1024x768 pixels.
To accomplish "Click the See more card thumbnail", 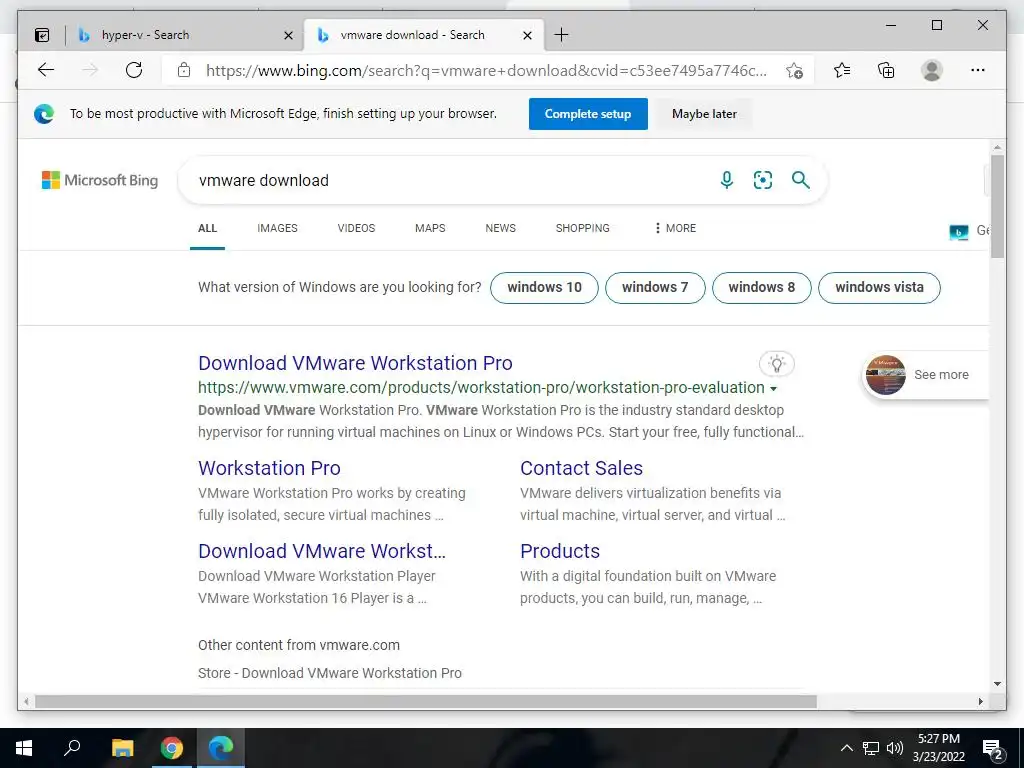I will pyautogui.click(x=886, y=375).
